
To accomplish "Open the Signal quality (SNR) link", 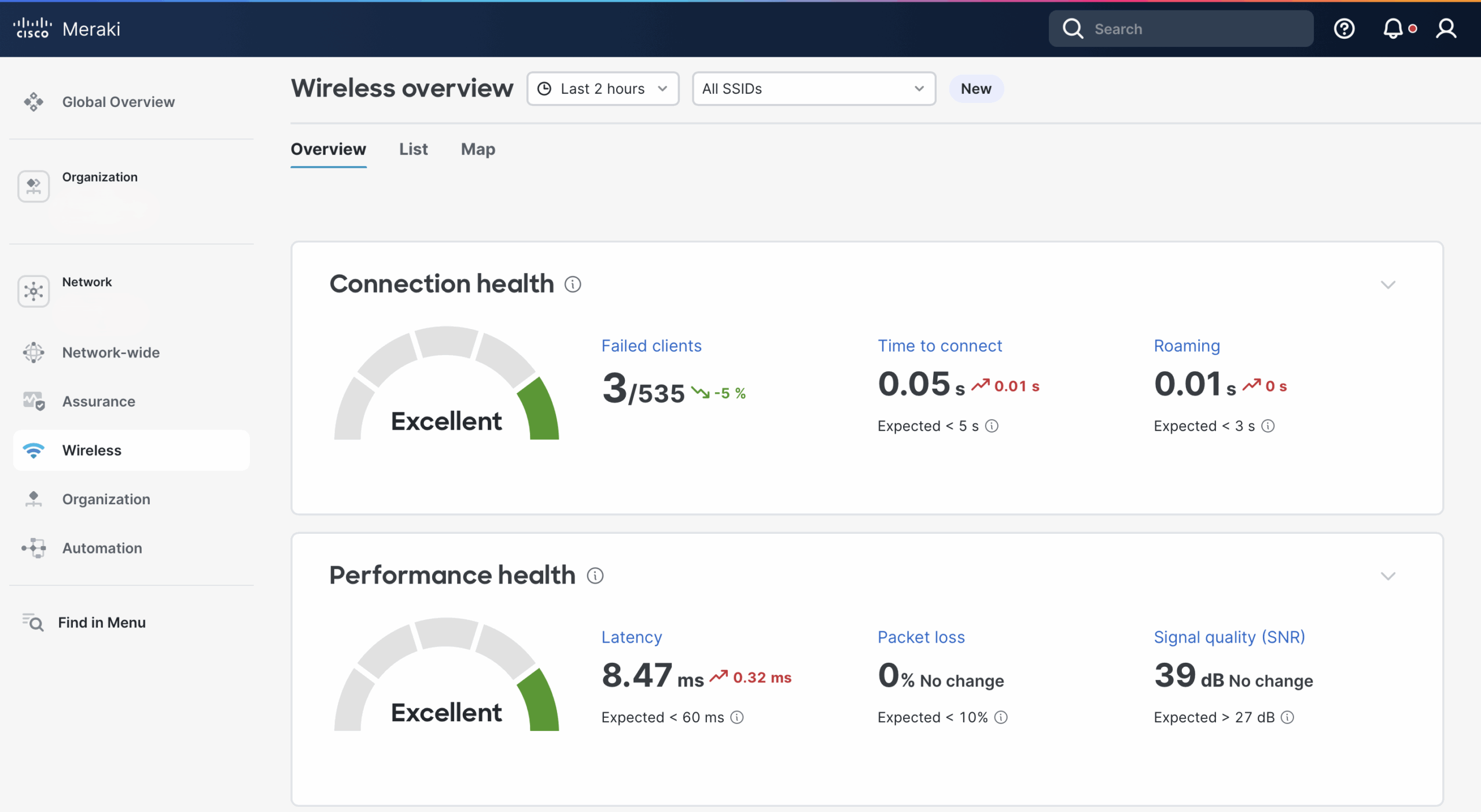I will click(1229, 637).
